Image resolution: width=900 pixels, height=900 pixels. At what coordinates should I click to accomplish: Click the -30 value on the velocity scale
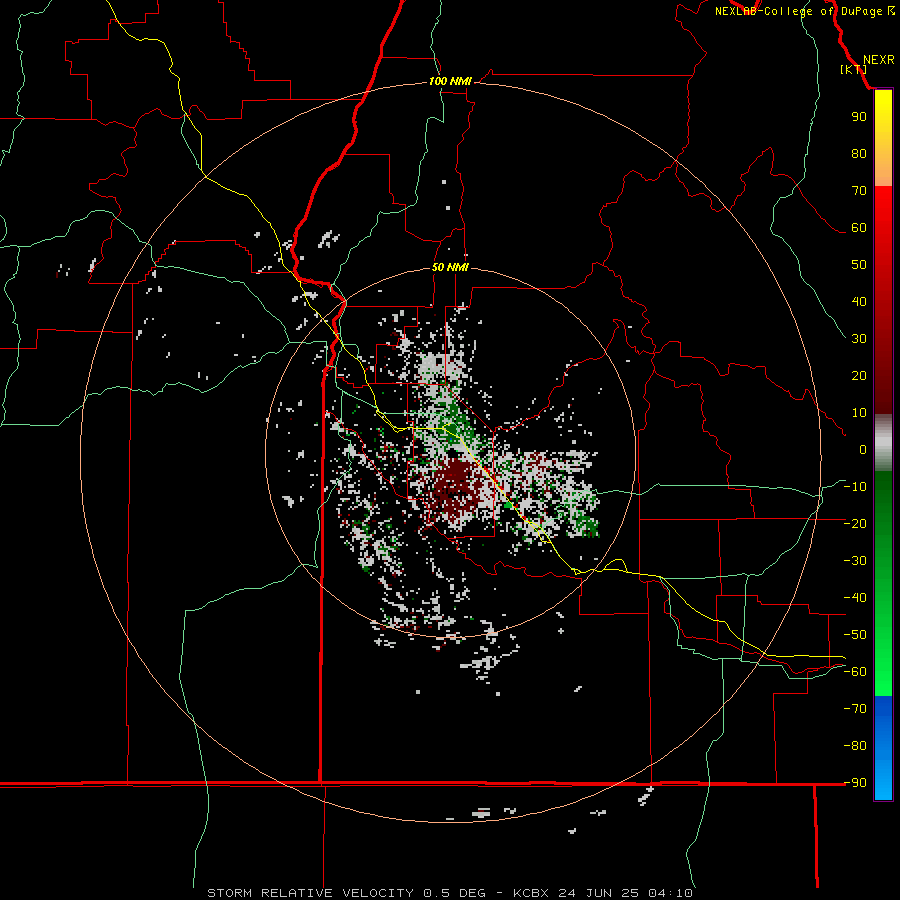pos(855,561)
